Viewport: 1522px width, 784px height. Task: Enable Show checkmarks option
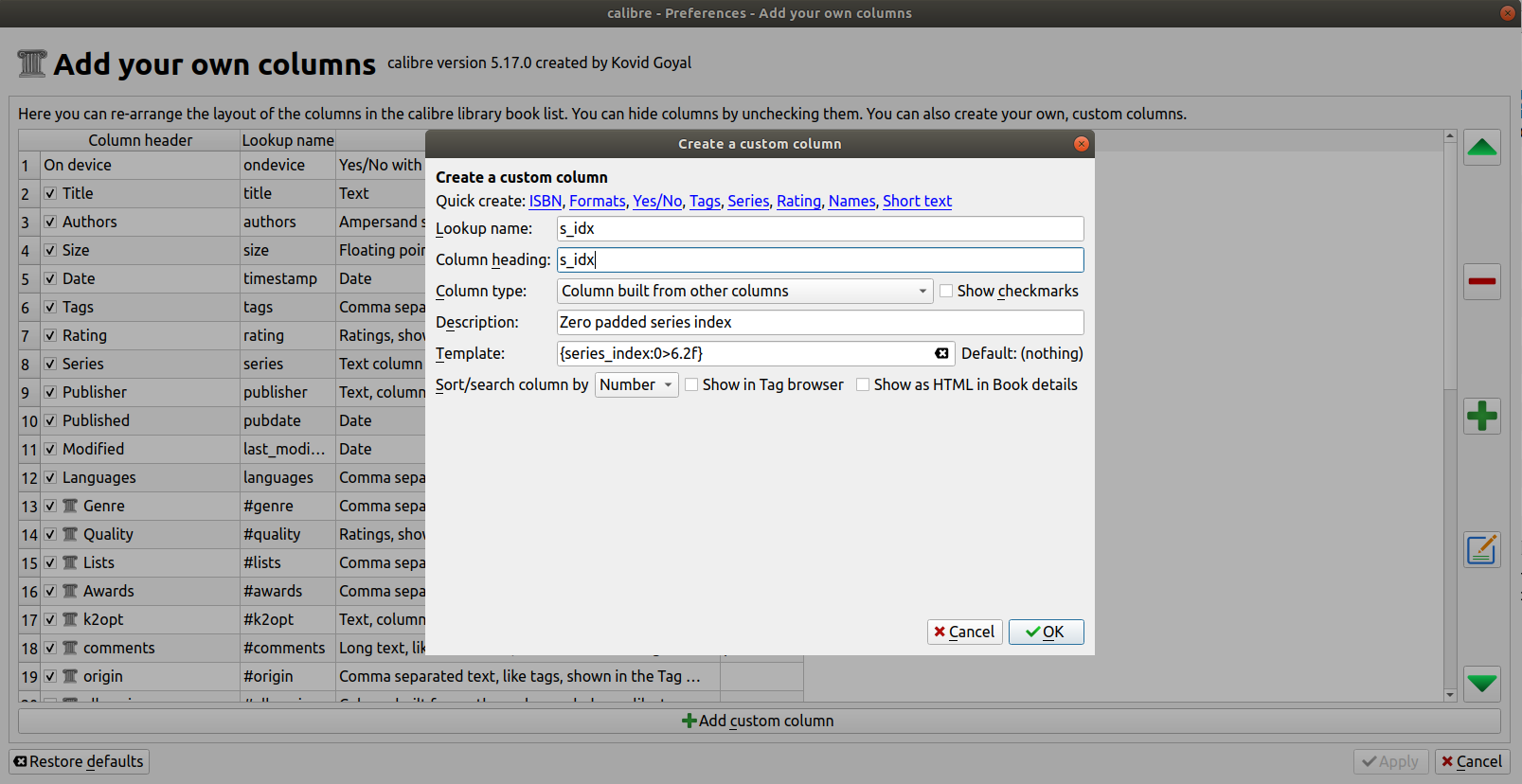[946, 291]
